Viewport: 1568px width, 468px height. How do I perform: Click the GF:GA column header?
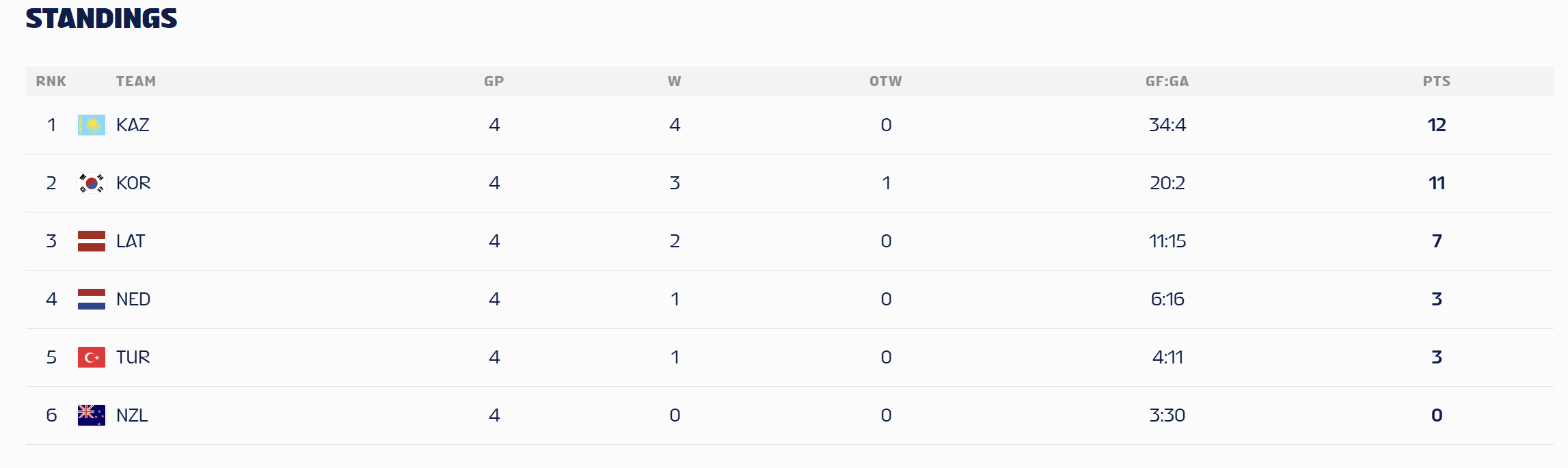pyautogui.click(x=1167, y=81)
